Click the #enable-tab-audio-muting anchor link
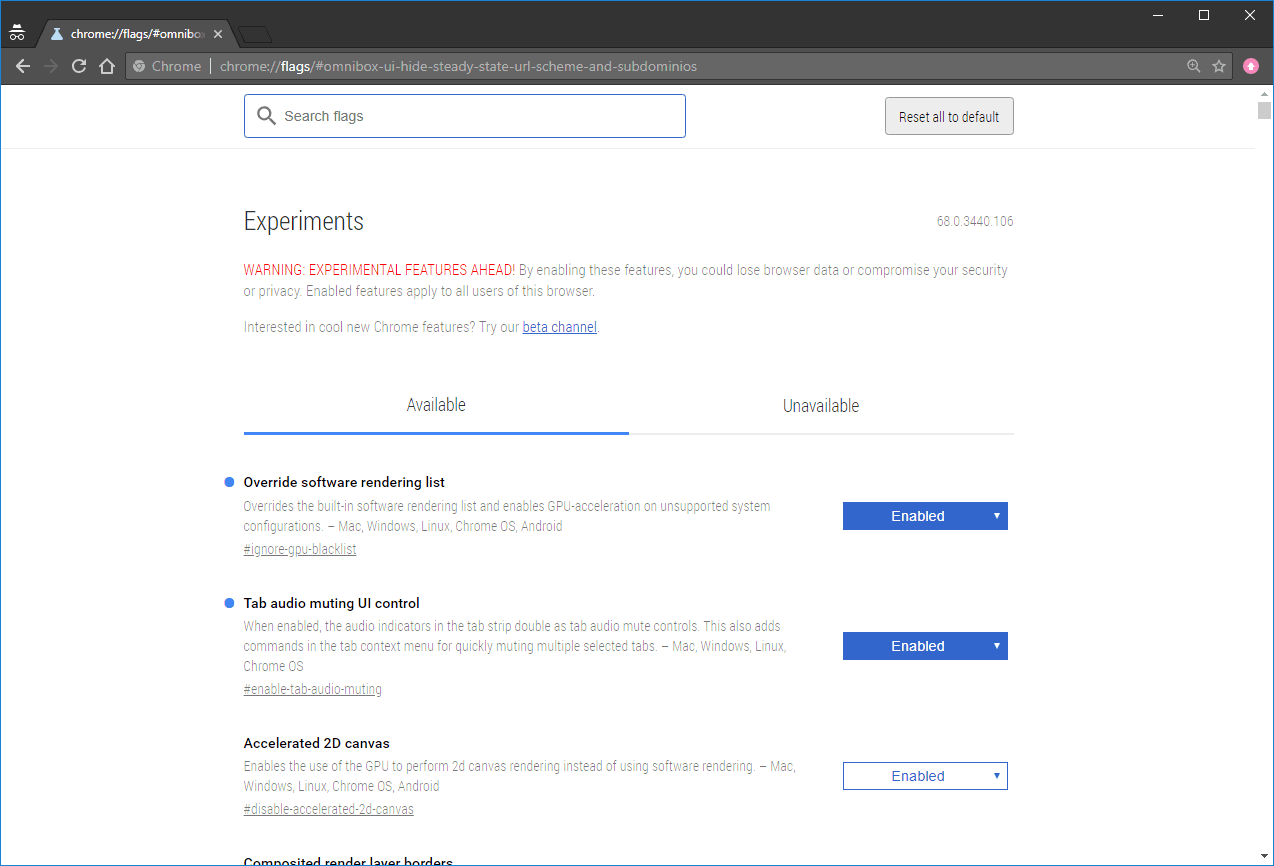Viewport: 1274px width, 866px height. (x=312, y=689)
